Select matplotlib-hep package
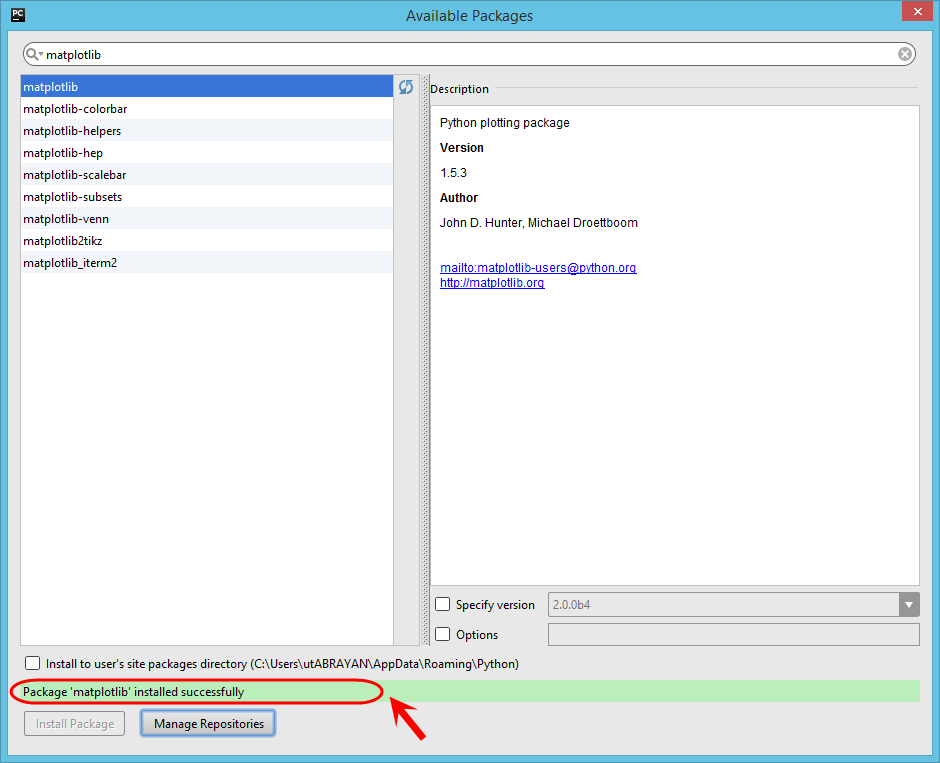940x763 pixels. point(207,153)
